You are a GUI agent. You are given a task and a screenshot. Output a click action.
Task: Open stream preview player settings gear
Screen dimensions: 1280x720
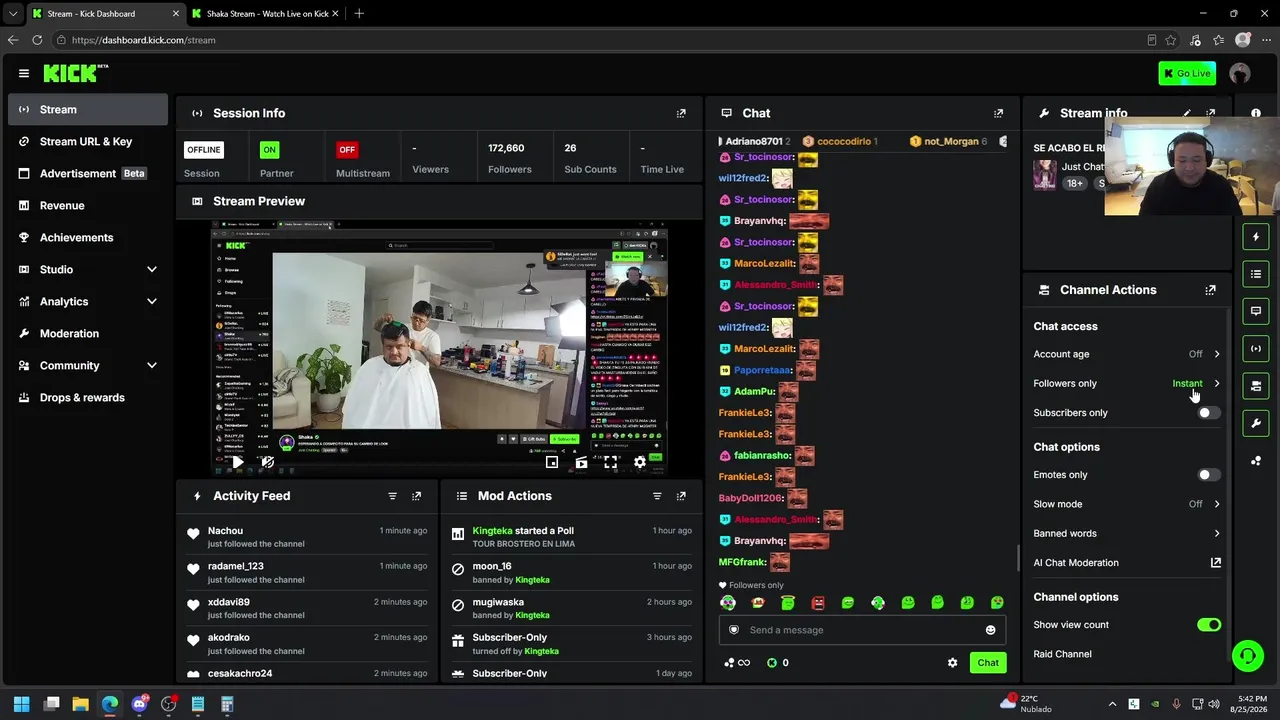640,462
